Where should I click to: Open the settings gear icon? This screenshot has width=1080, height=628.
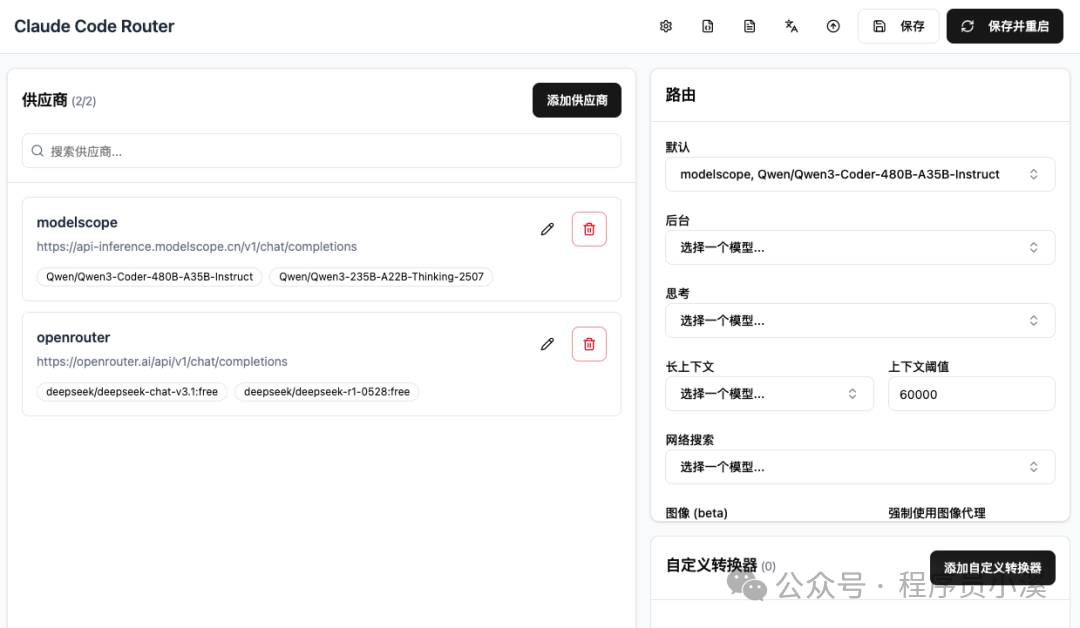click(666, 26)
